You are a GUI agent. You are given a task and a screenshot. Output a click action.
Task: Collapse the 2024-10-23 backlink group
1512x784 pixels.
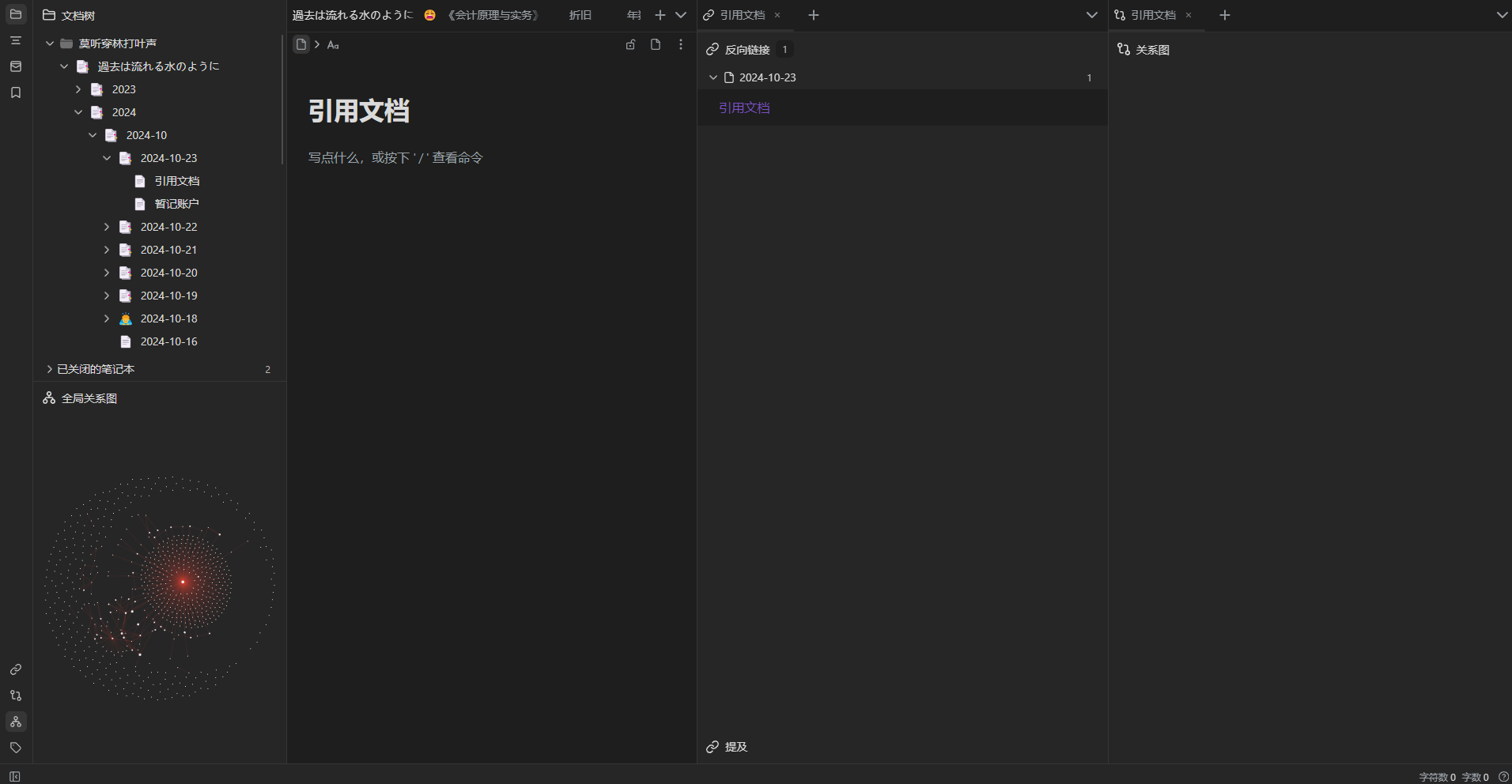pyautogui.click(x=713, y=77)
